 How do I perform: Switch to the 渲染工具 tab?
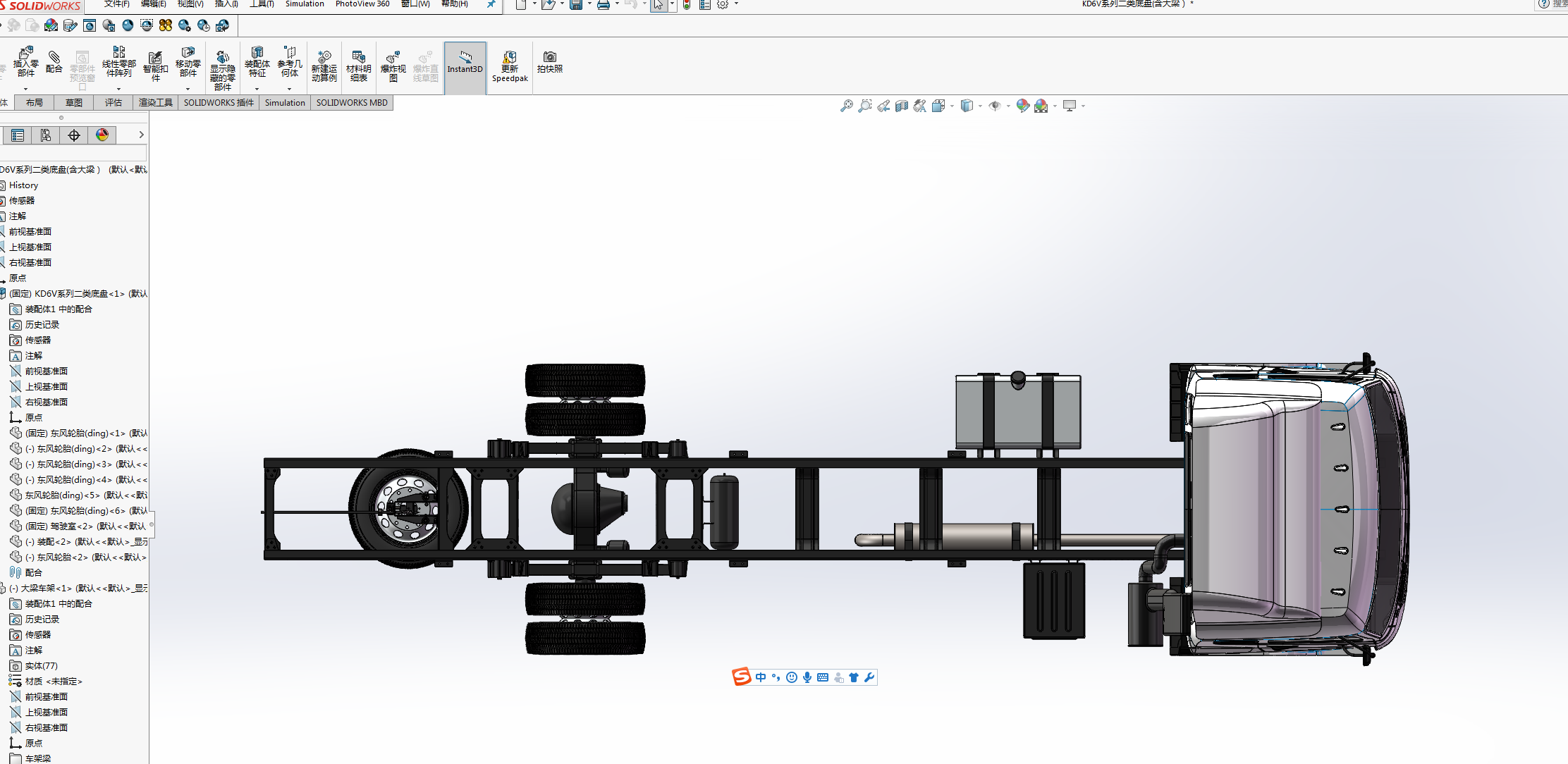155,103
